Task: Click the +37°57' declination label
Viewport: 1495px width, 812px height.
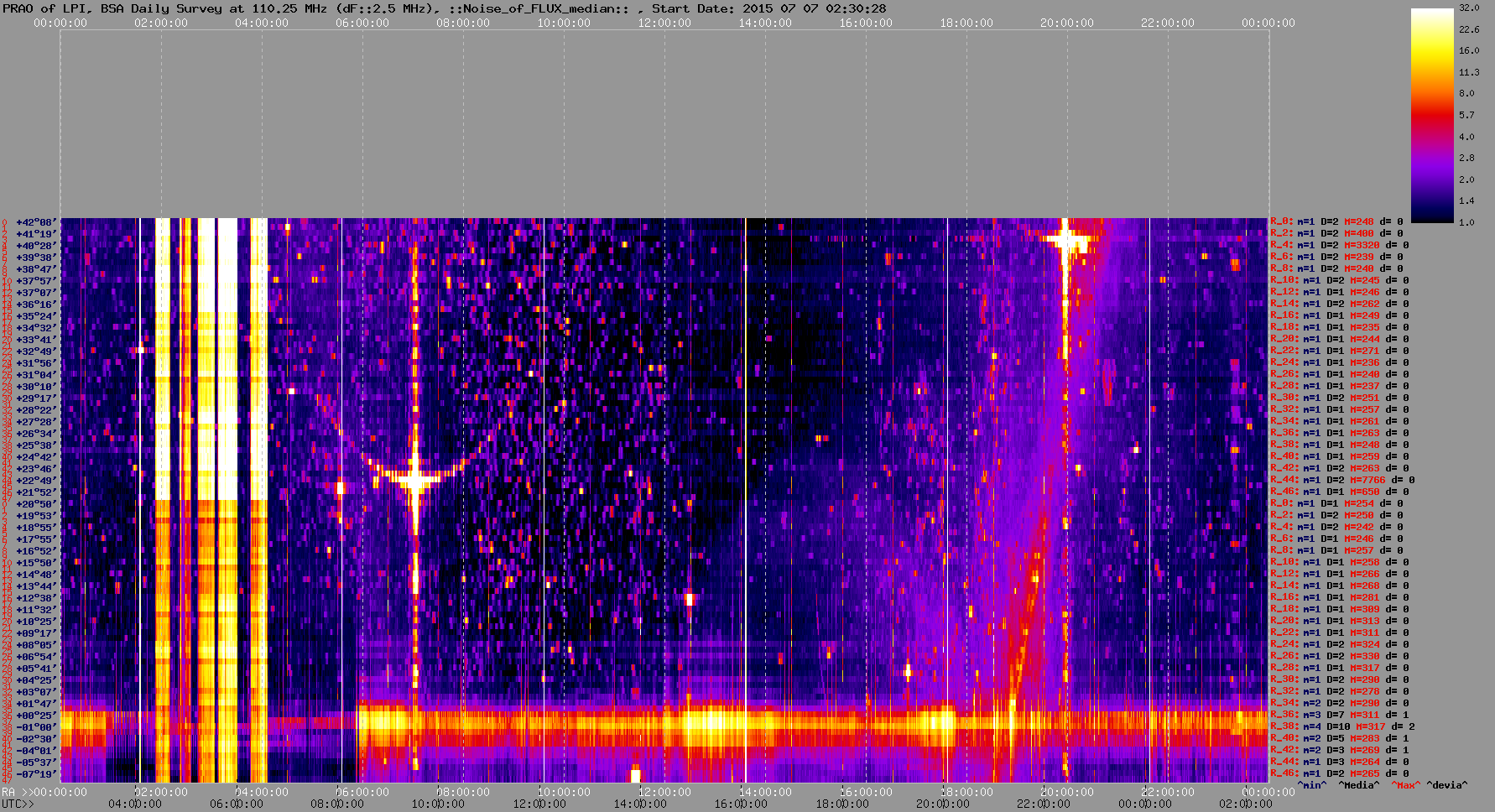Action: (x=36, y=281)
